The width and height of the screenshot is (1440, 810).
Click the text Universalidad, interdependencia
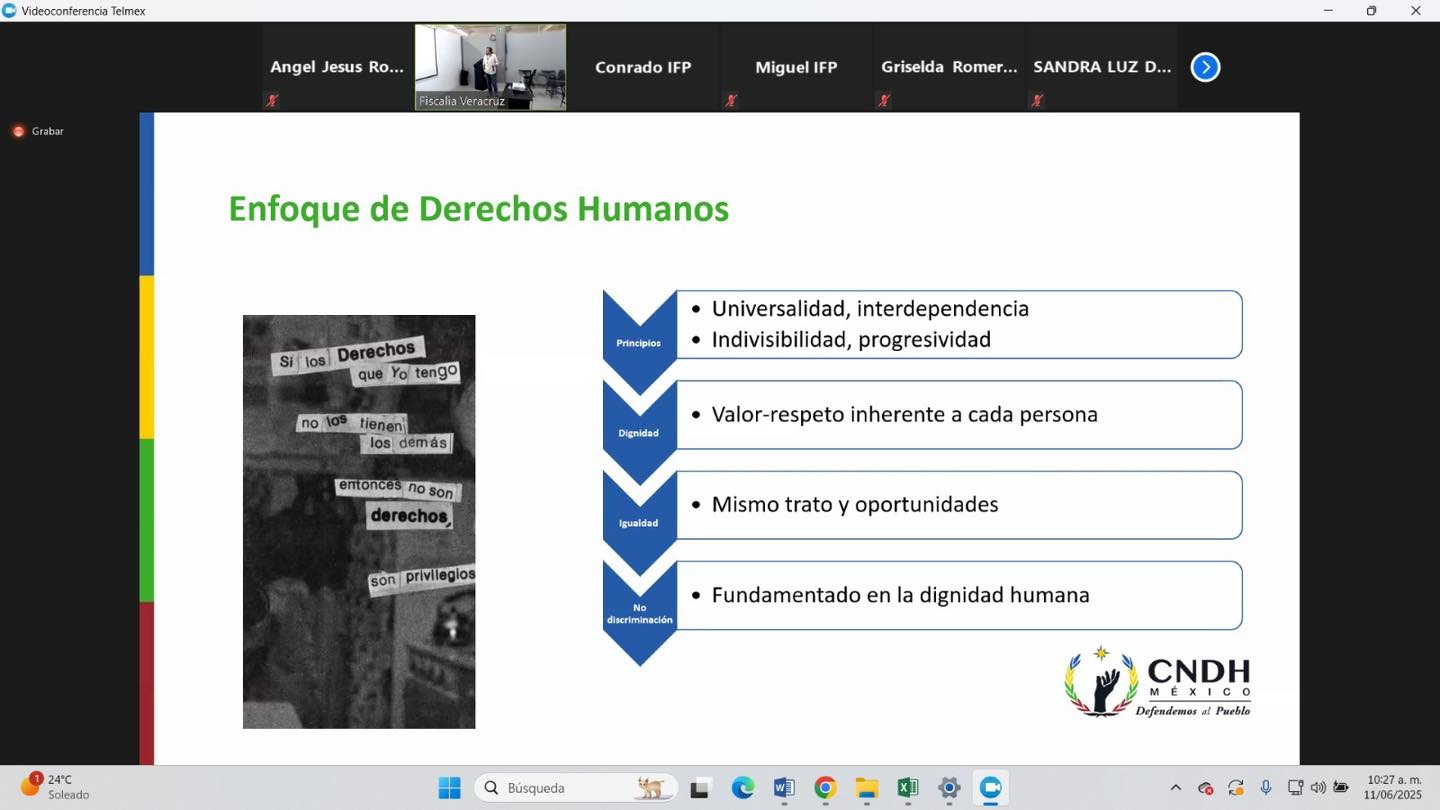coord(870,308)
